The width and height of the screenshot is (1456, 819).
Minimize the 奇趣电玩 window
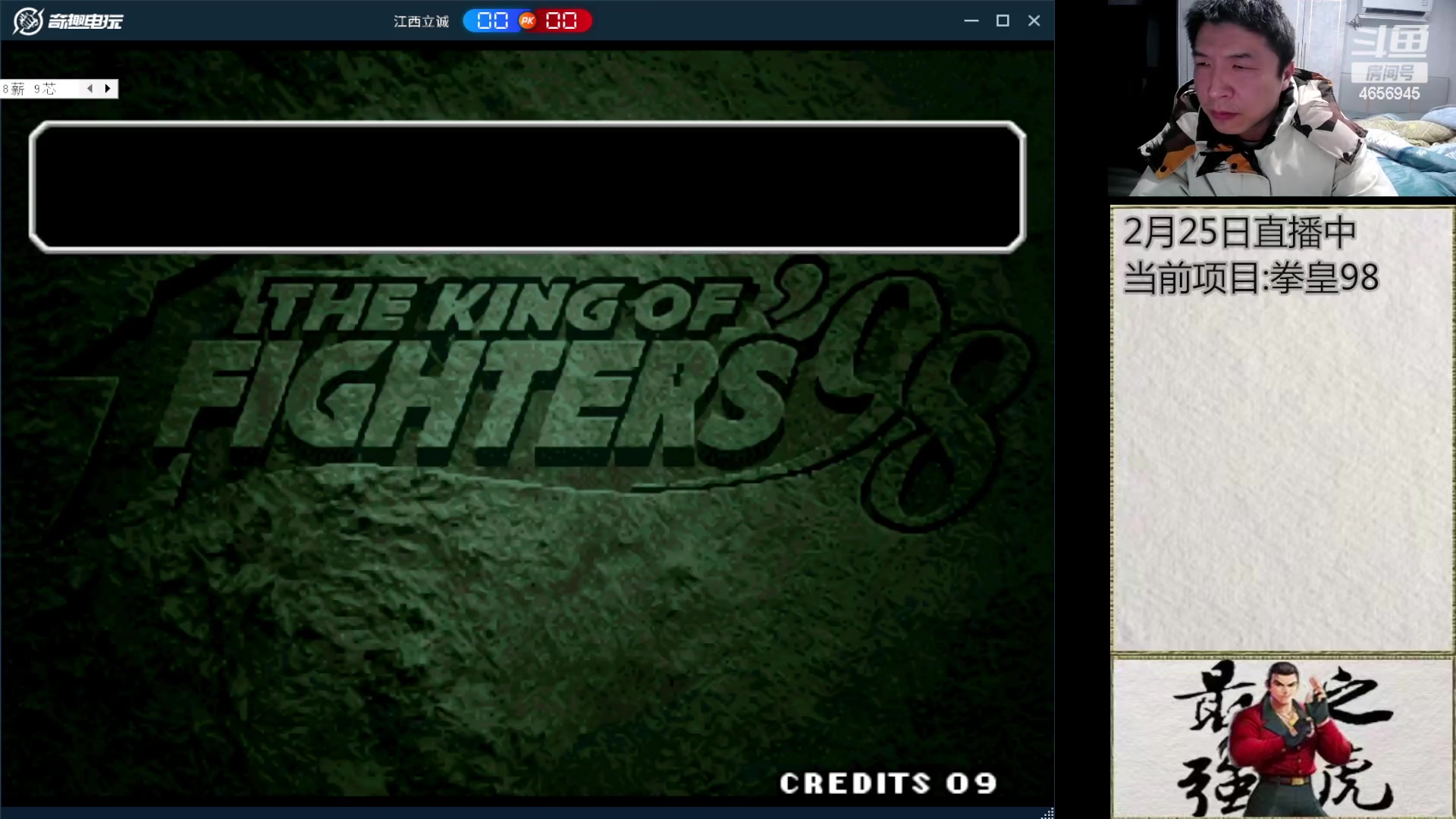pyautogui.click(x=971, y=21)
